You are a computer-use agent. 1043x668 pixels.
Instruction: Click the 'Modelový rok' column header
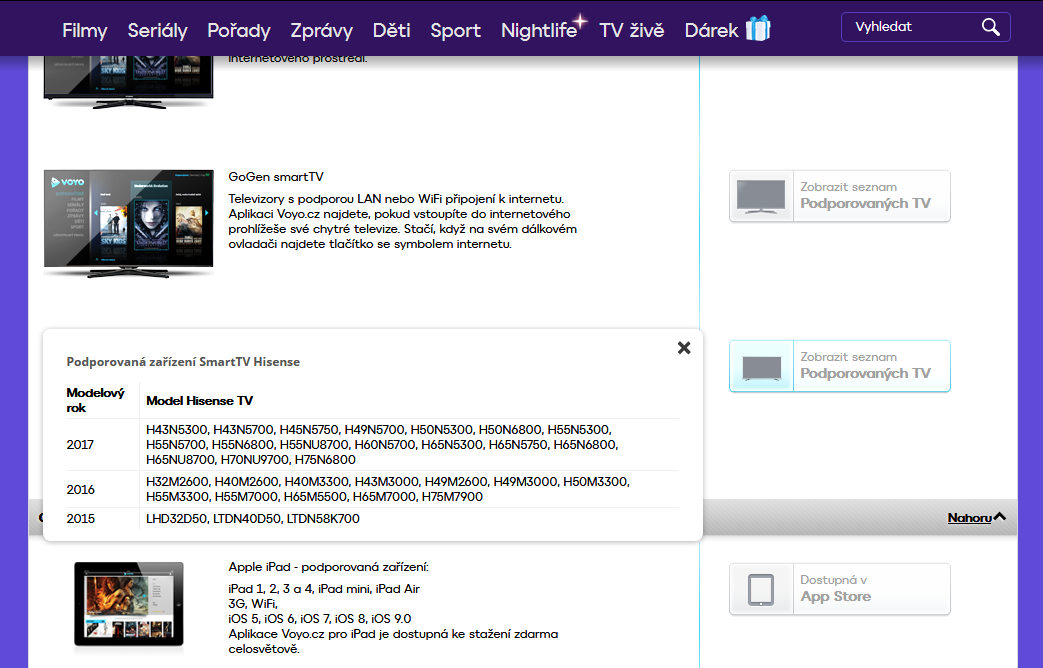click(x=95, y=400)
